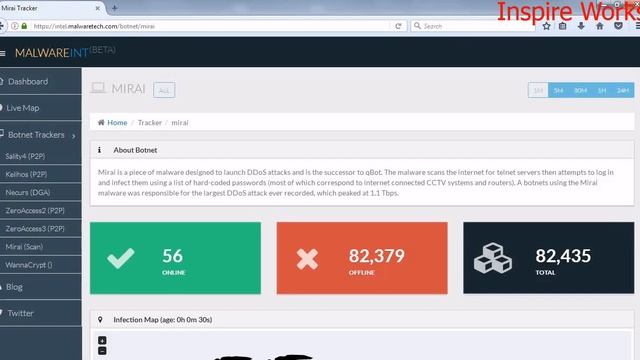Click the X icon on Offline card
This screenshot has width=640, height=360.
click(x=307, y=259)
